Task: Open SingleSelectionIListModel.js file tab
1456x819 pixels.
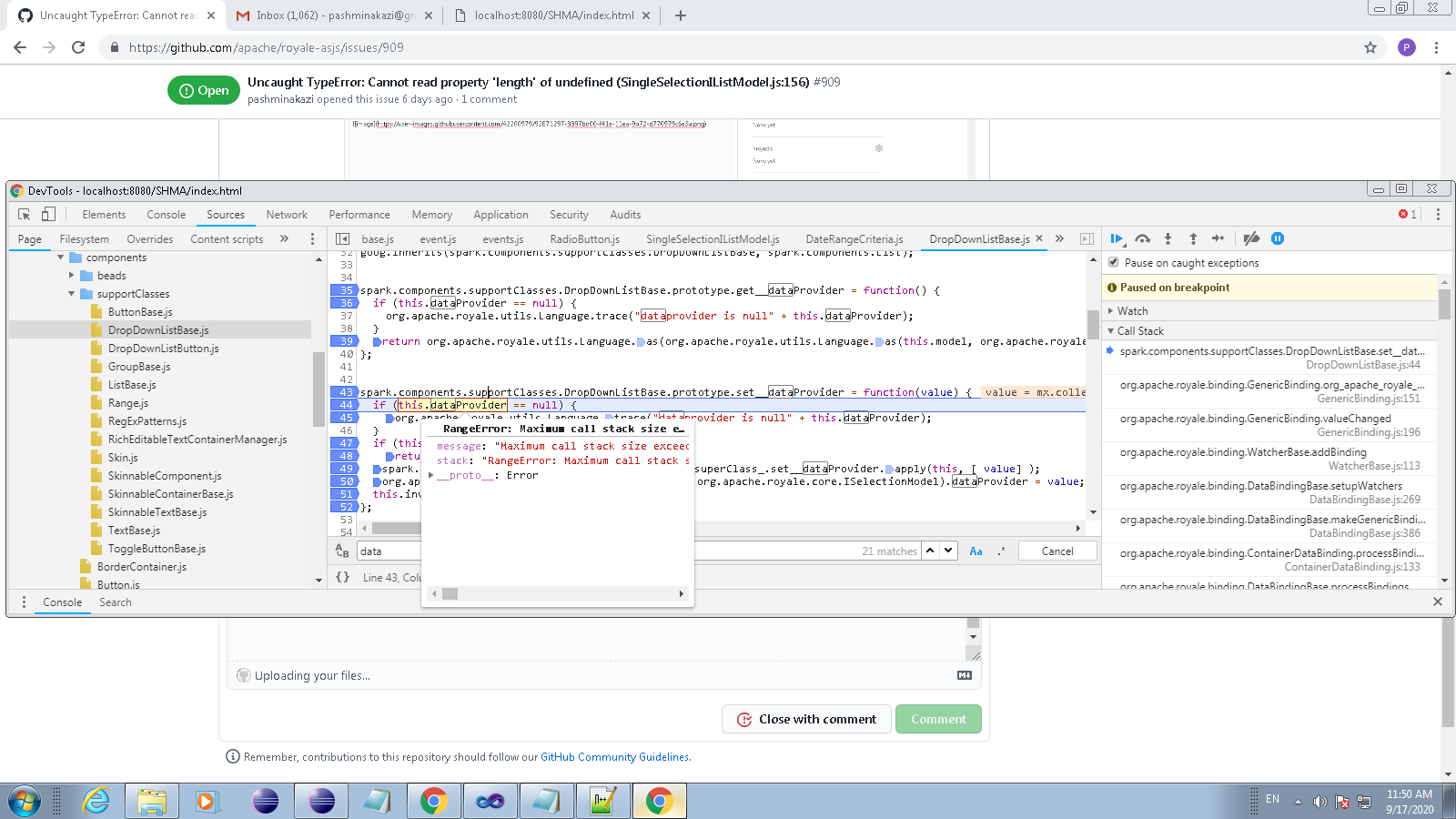Action: pos(713,239)
